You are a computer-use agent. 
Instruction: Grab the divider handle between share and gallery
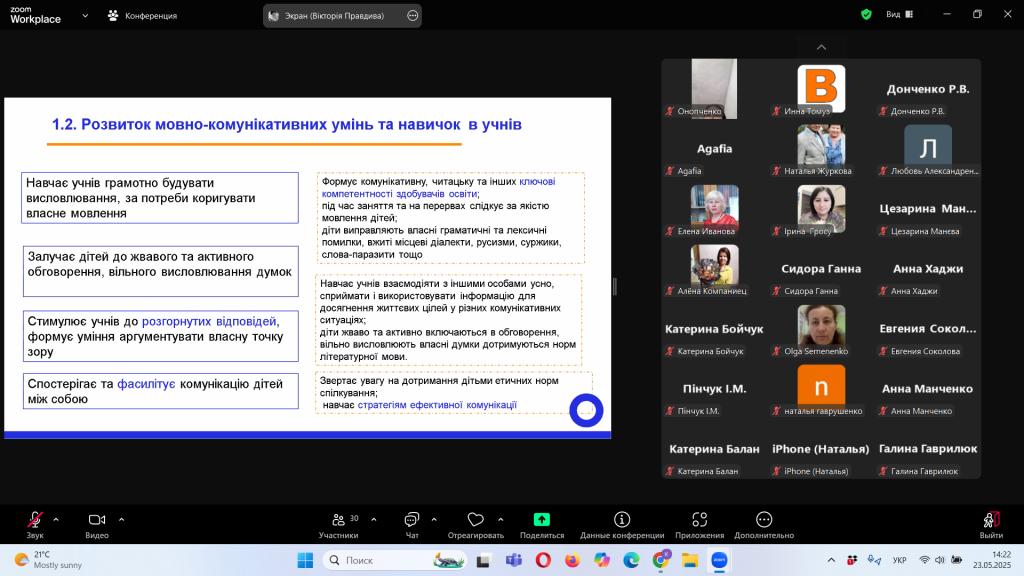point(615,286)
